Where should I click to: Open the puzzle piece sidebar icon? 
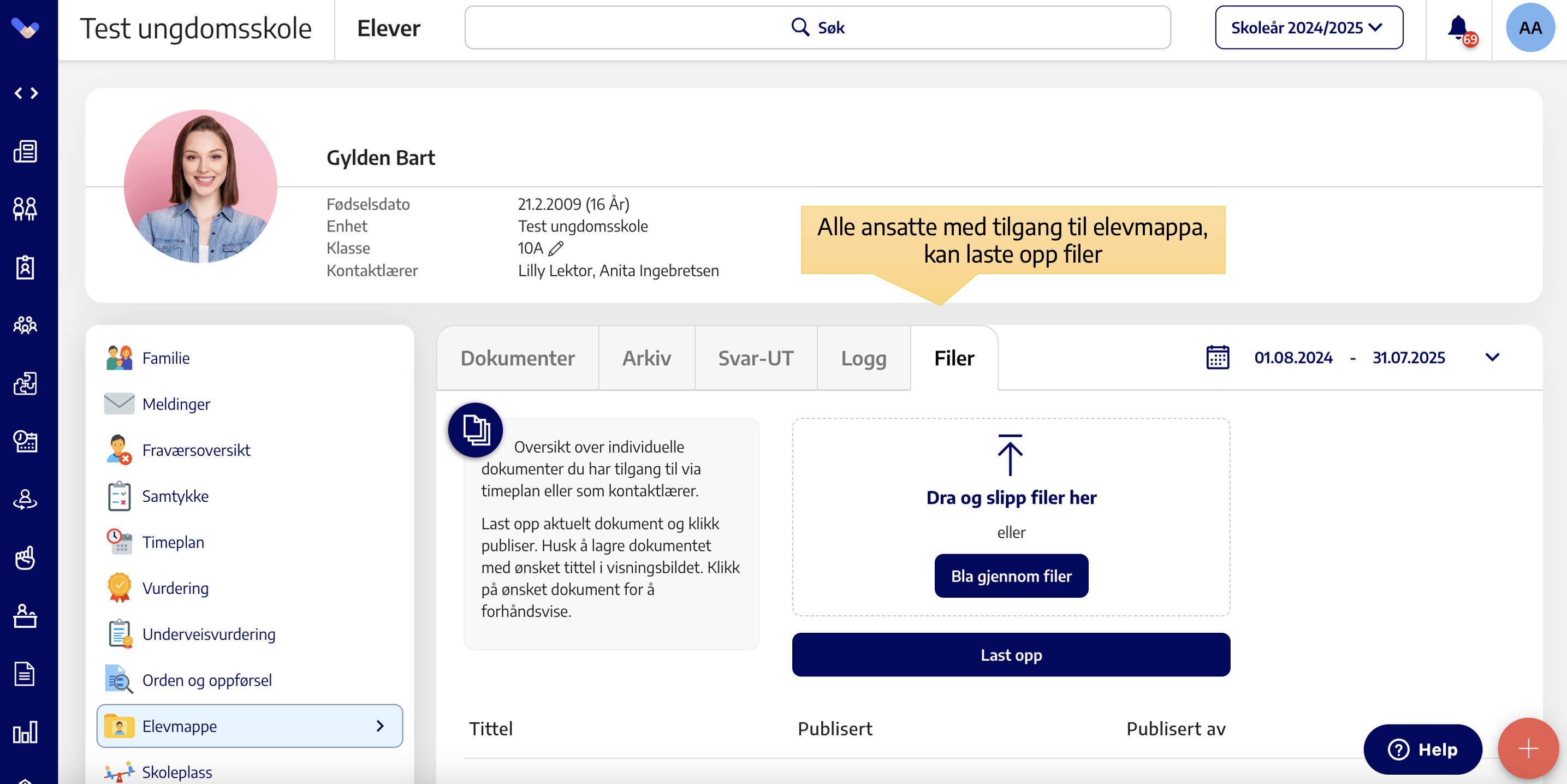click(26, 383)
